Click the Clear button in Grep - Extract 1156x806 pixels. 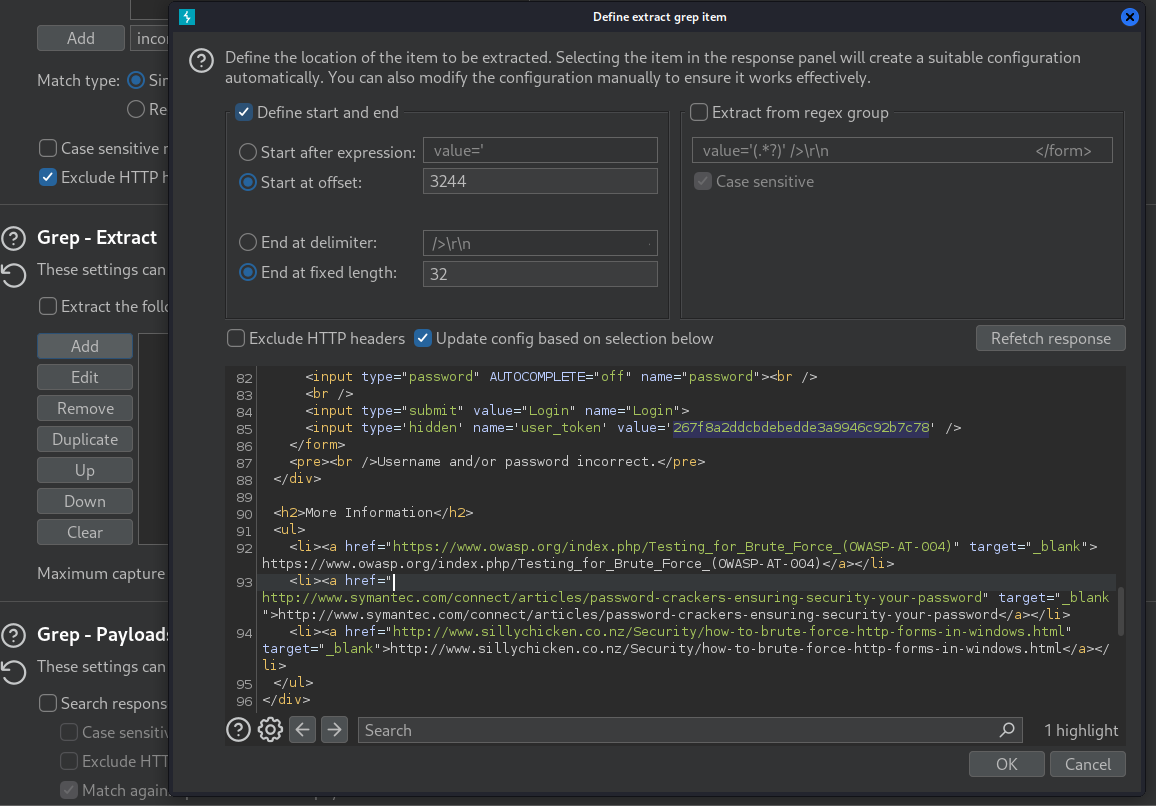point(84,532)
